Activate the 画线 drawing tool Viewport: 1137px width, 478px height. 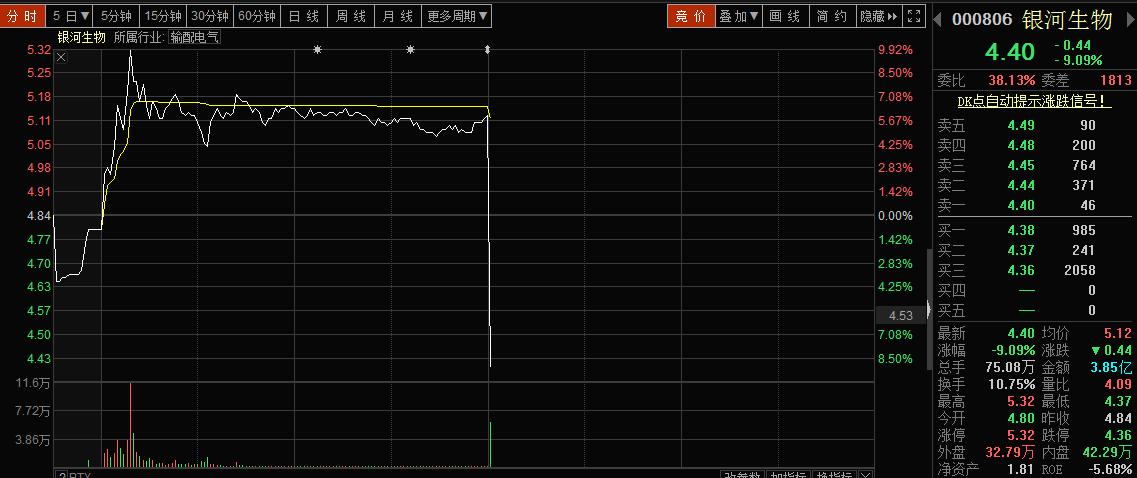coord(785,16)
